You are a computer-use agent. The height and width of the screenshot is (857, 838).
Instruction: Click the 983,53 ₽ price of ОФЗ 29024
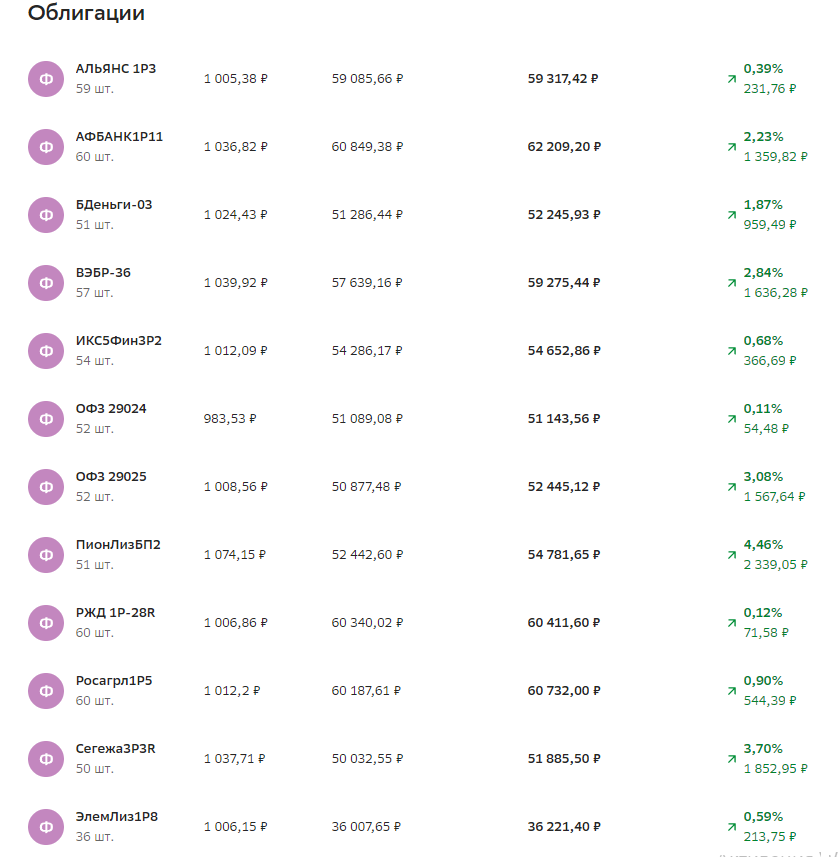coord(229,418)
